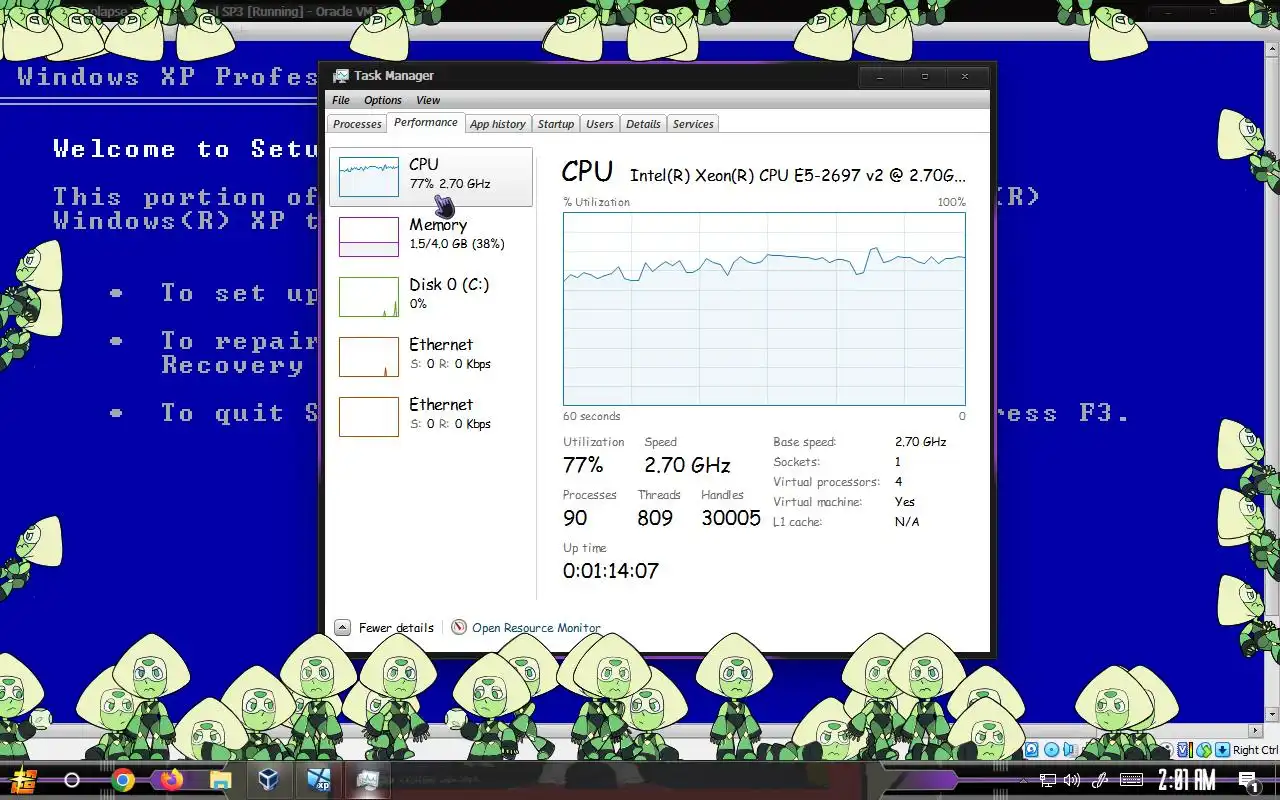1280x800 pixels.
Task: Click VirtualBox CPU virtualization status indicator
Action: [x=1185, y=750]
